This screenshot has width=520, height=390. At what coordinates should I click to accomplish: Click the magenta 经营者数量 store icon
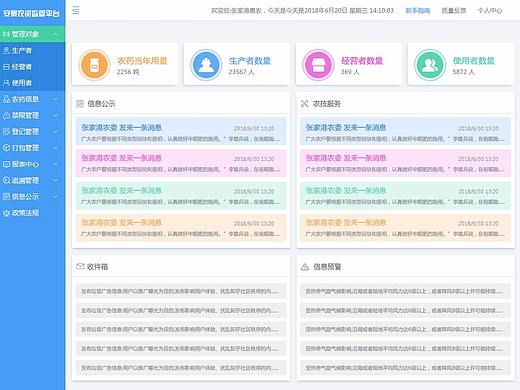point(318,65)
